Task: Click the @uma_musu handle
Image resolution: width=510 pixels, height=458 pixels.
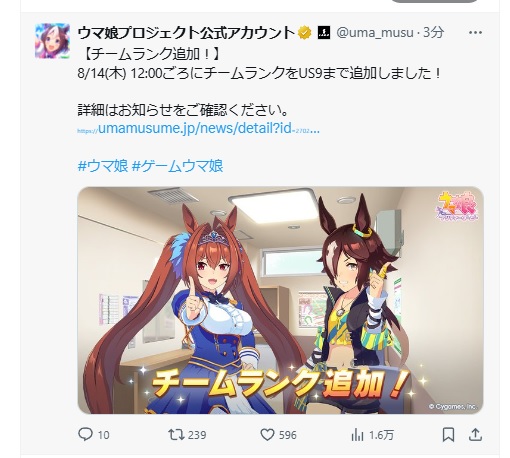Action: click(x=375, y=33)
